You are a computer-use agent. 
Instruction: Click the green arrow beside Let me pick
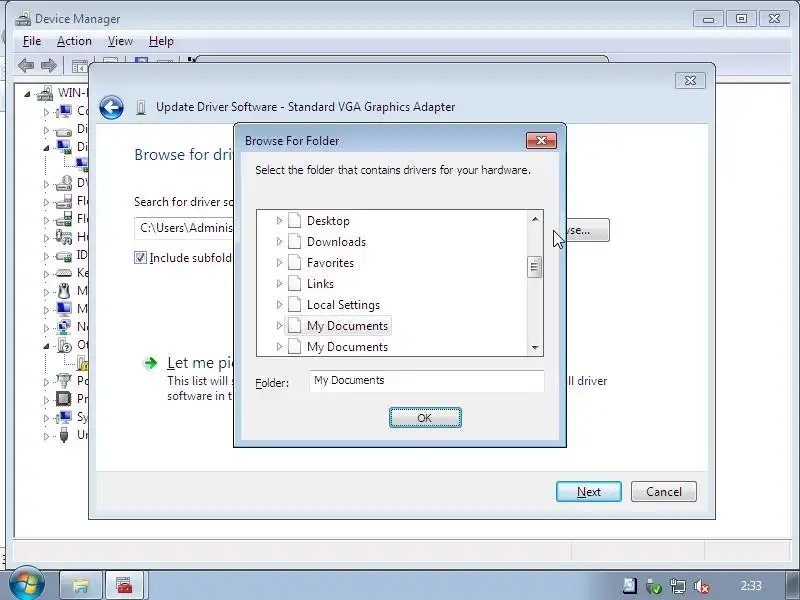coord(151,363)
